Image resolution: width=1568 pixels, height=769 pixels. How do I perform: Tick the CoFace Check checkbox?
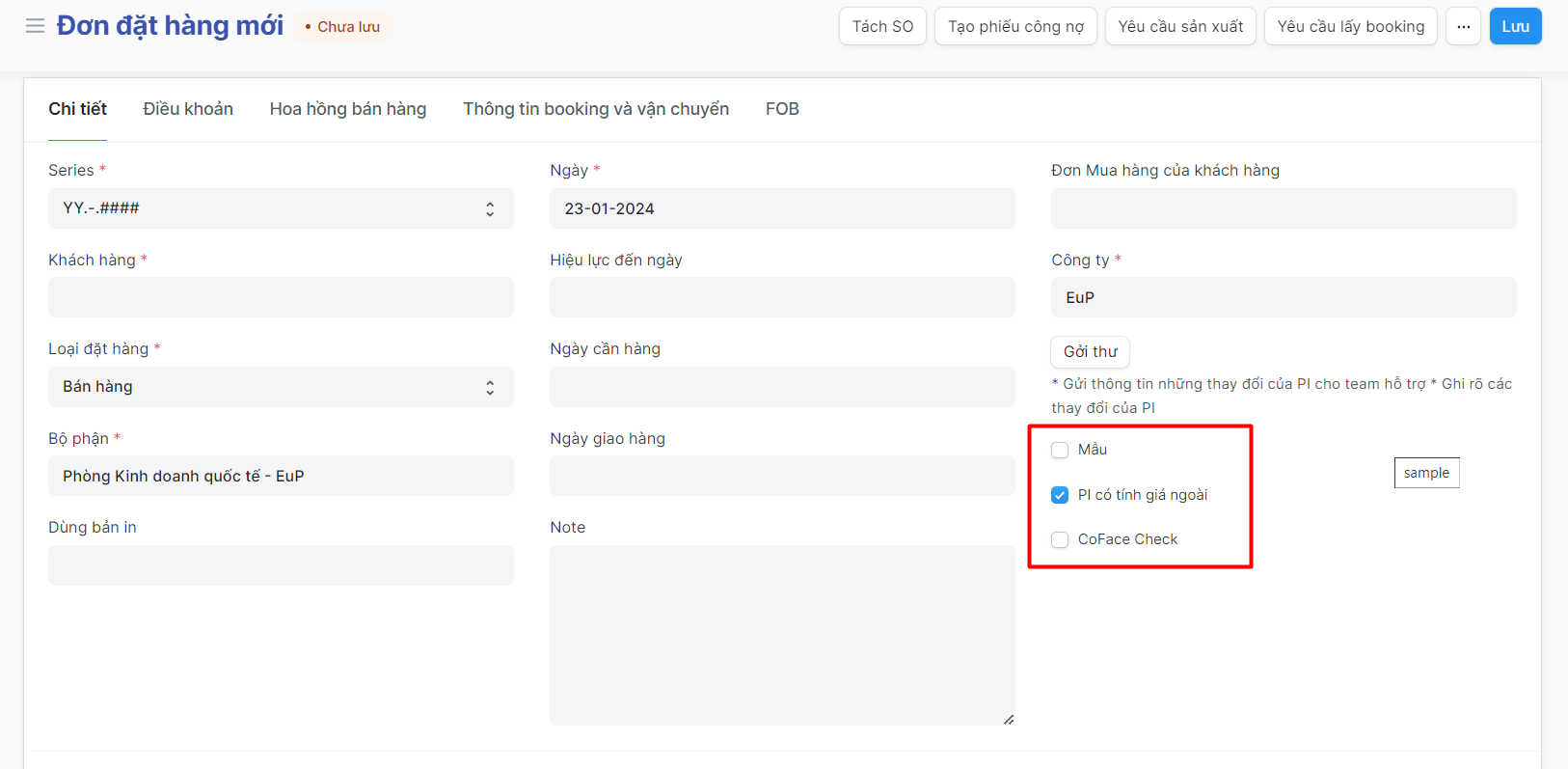[x=1060, y=539]
